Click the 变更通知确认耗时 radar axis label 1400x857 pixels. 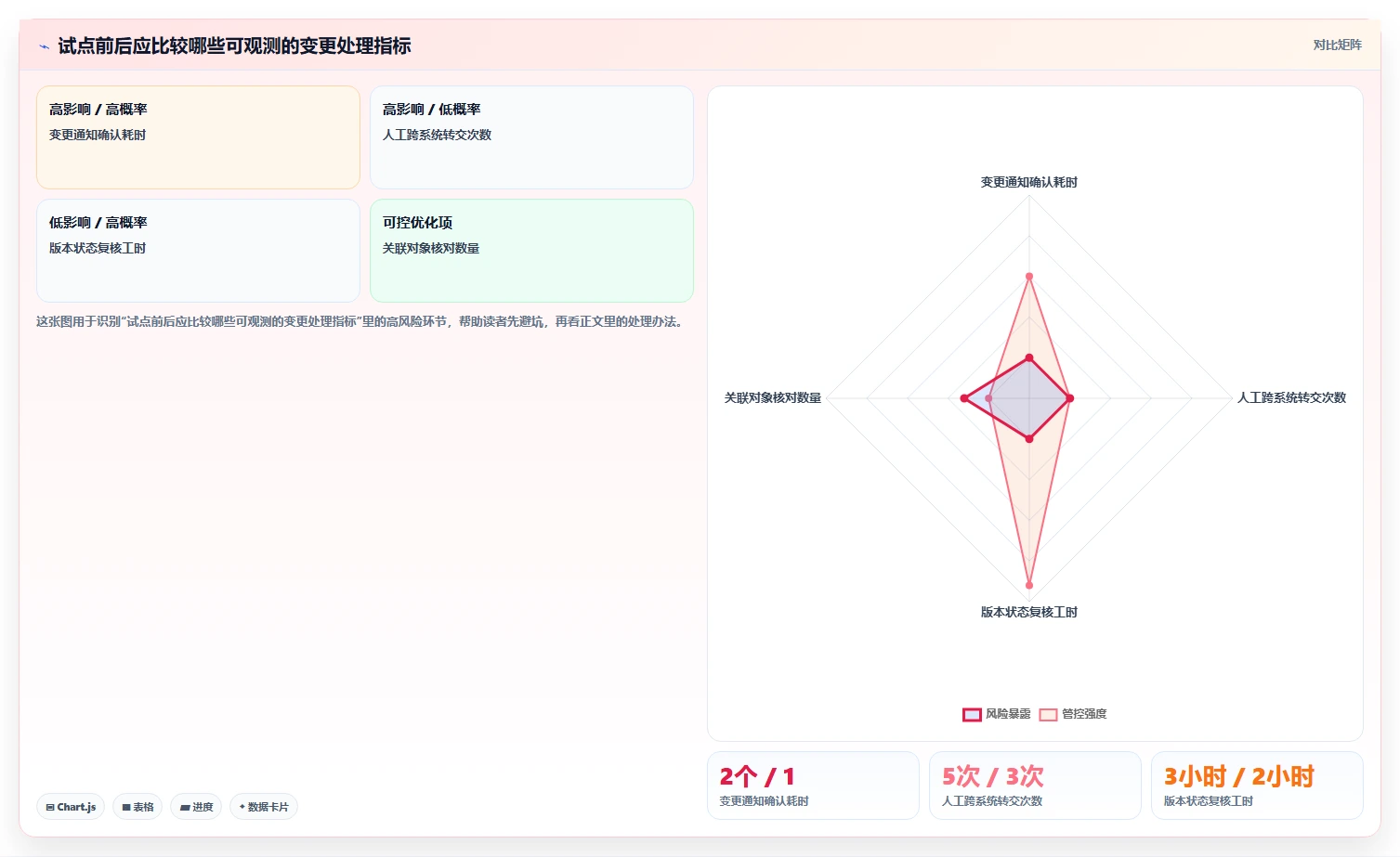(x=1029, y=183)
